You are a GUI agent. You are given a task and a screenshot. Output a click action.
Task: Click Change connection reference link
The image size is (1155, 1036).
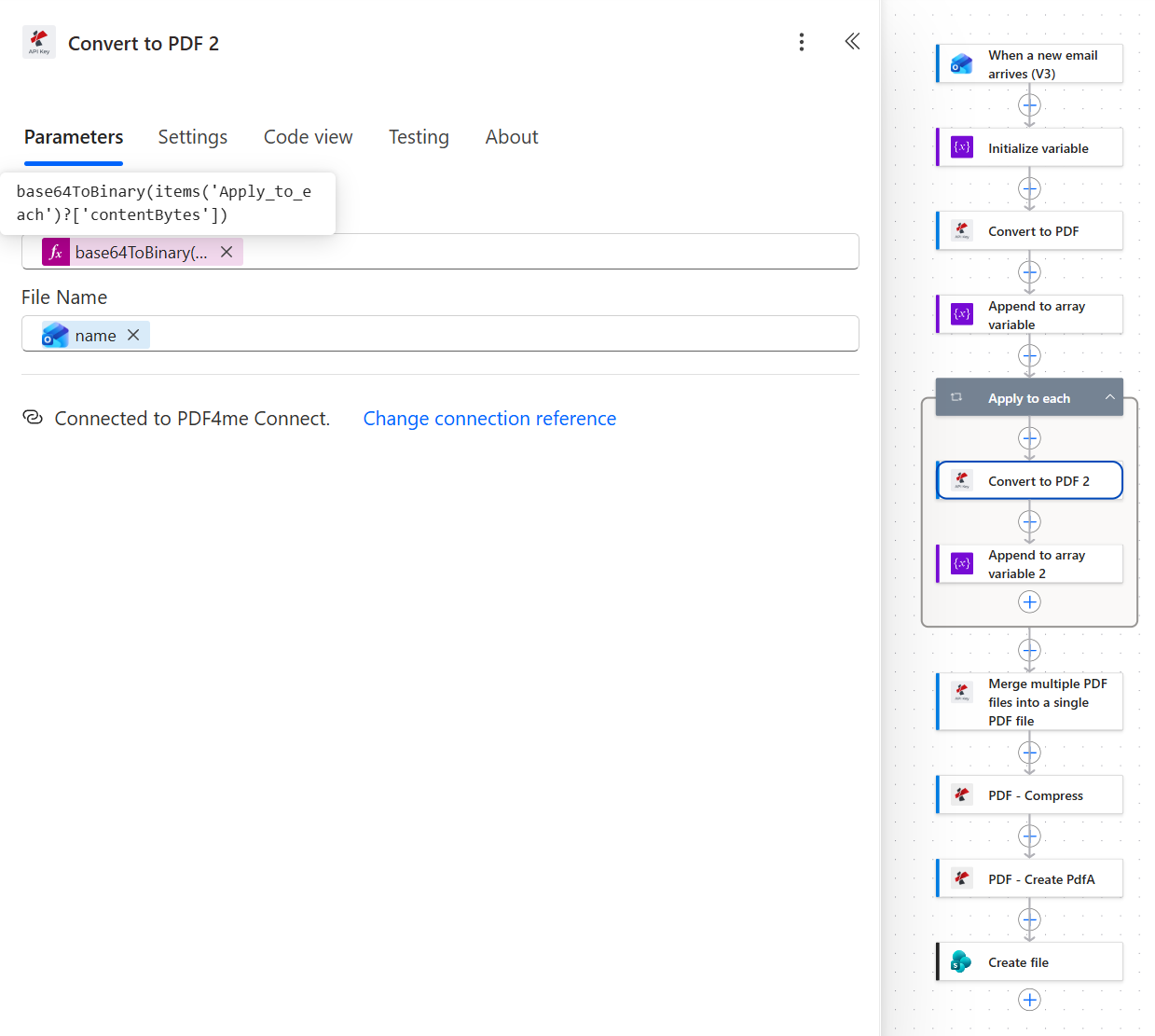coord(489,419)
